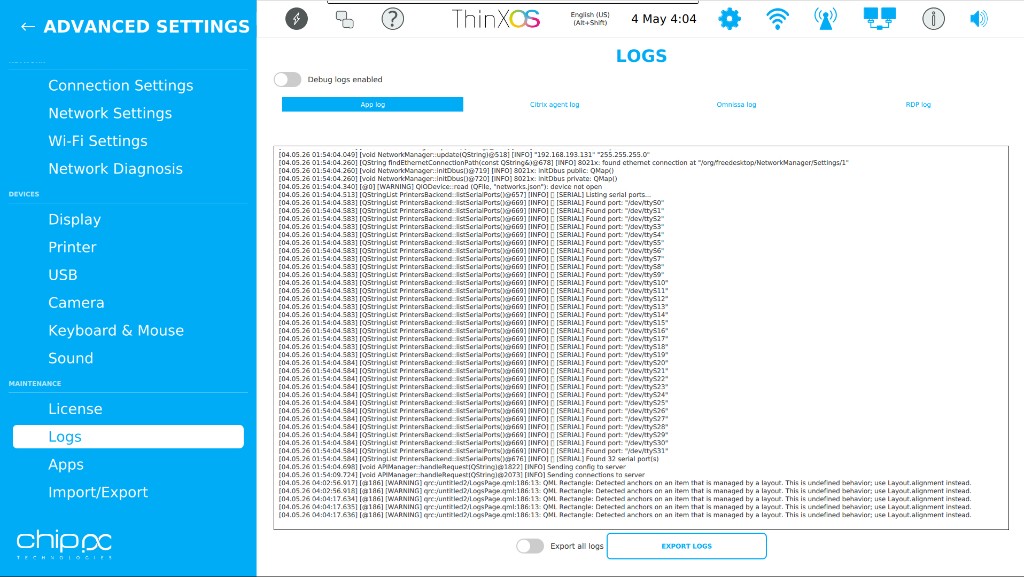The width and height of the screenshot is (1024, 577).
Task: Select the App log tab
Action: [372, 104]
